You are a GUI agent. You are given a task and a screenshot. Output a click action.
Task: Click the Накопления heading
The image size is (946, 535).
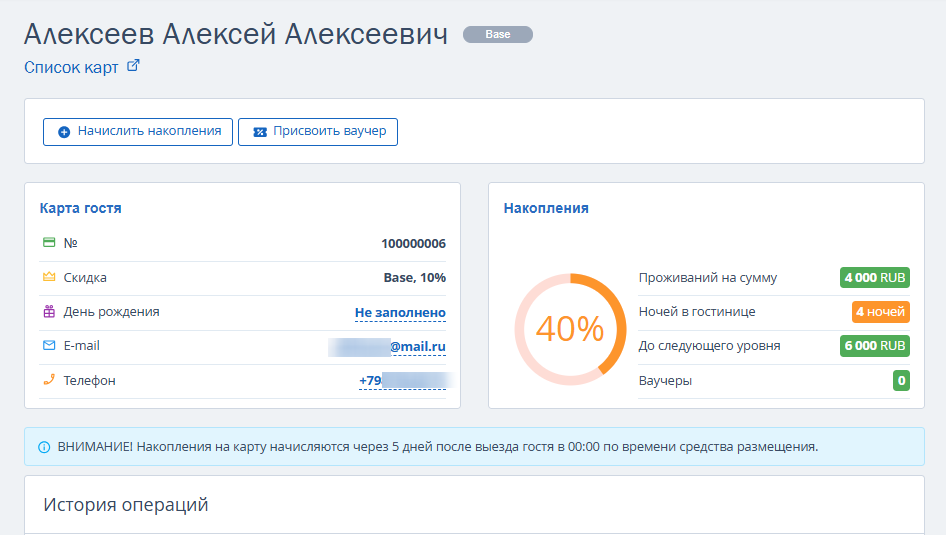pyautogui.click(x=546, y=208)
